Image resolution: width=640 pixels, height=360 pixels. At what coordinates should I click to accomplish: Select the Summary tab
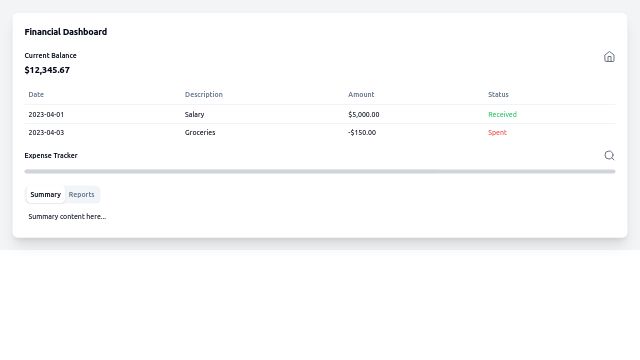click(x=45, y=195)
